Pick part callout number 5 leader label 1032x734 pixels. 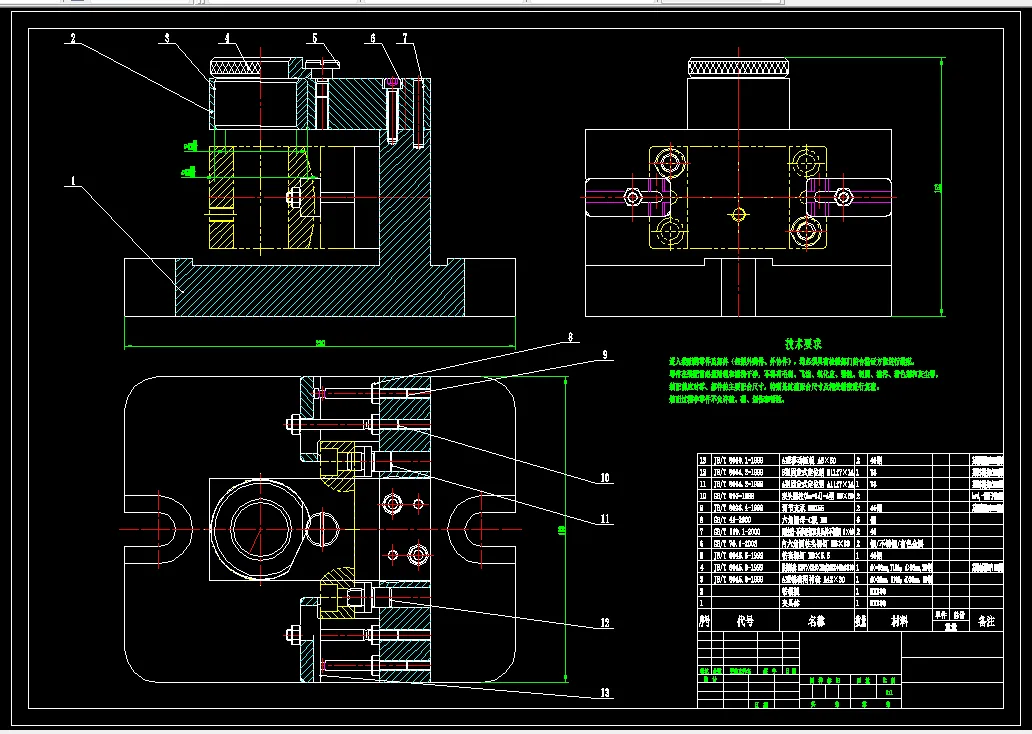coord(315,38)
